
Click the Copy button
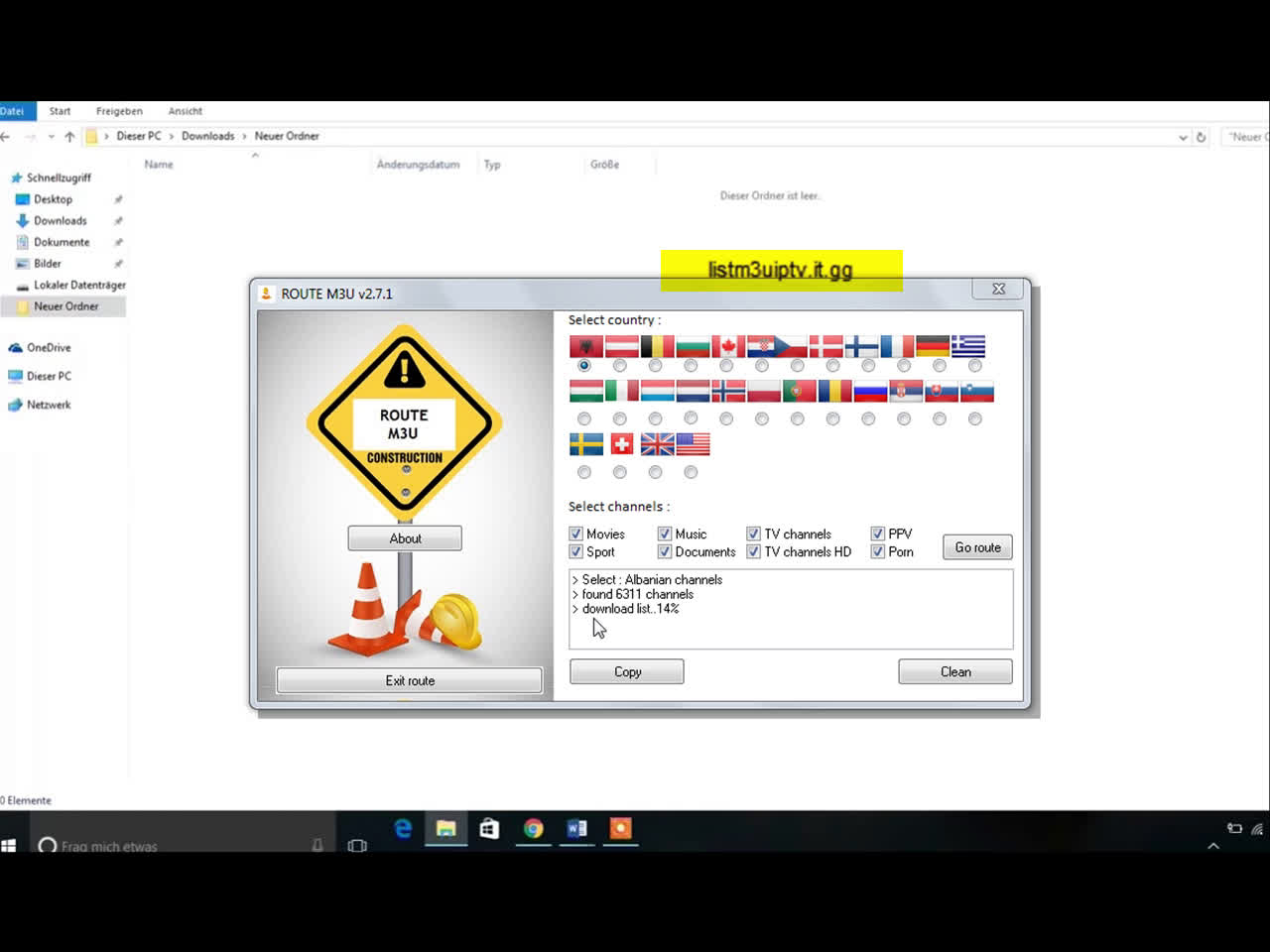627,671
